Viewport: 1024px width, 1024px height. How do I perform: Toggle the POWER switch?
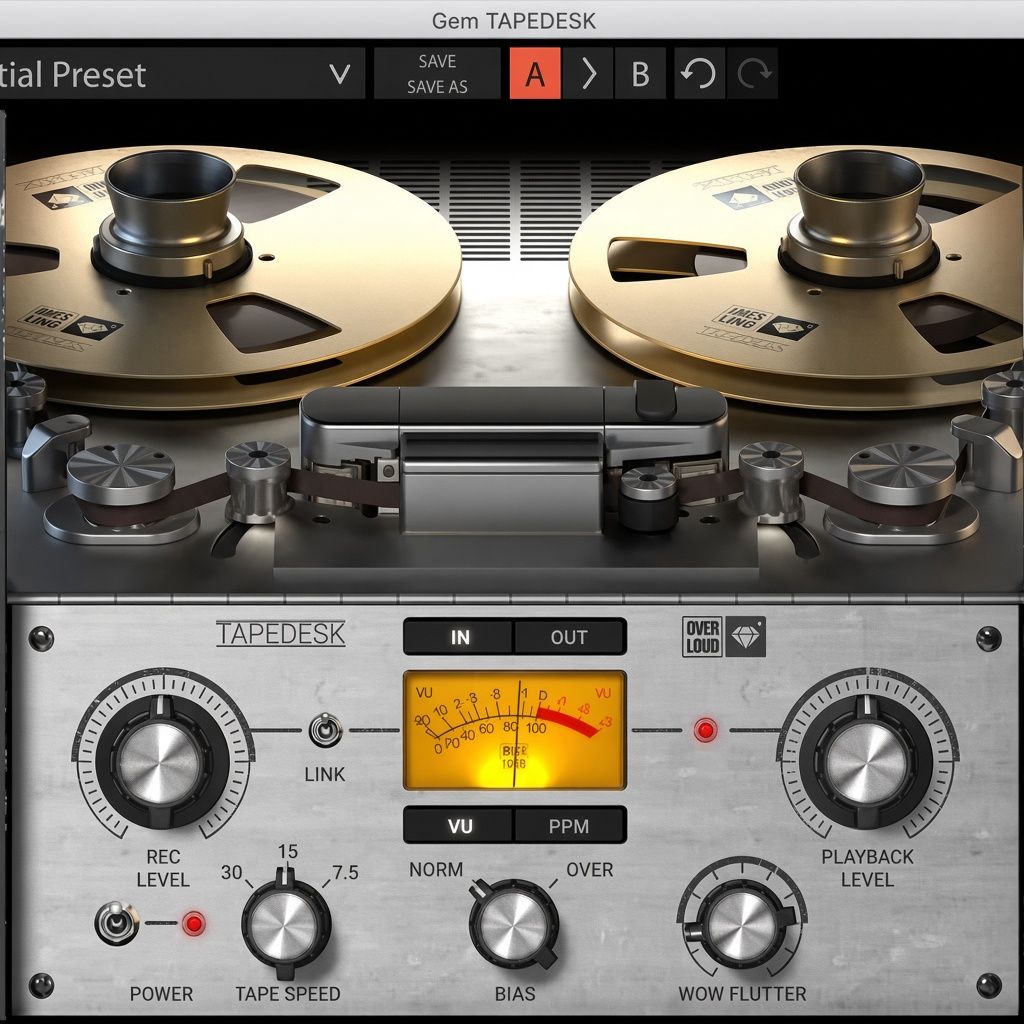(x=116, y=923)
